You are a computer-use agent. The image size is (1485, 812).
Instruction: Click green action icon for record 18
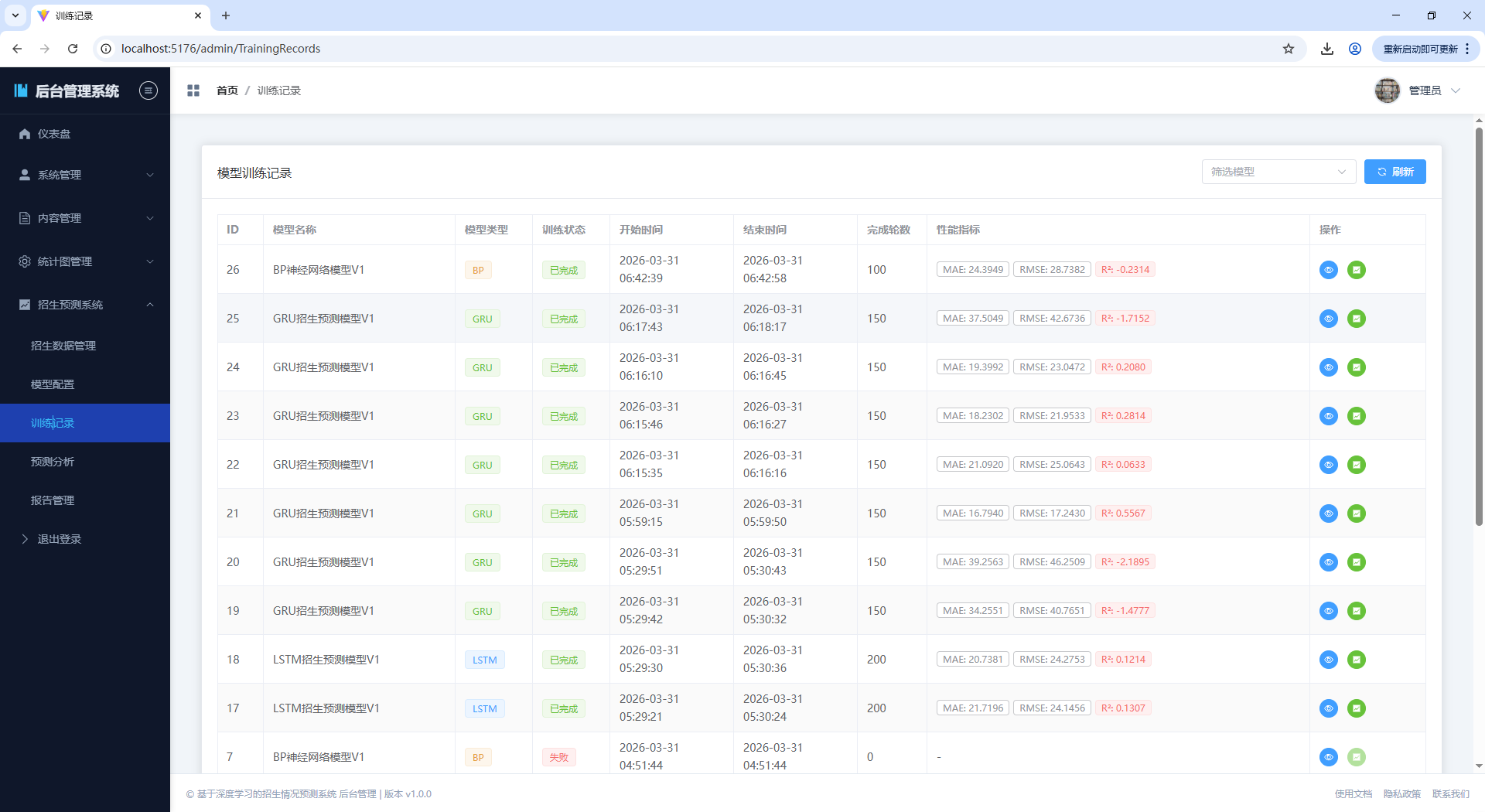pyautogui.click(x=1356, y=660)
